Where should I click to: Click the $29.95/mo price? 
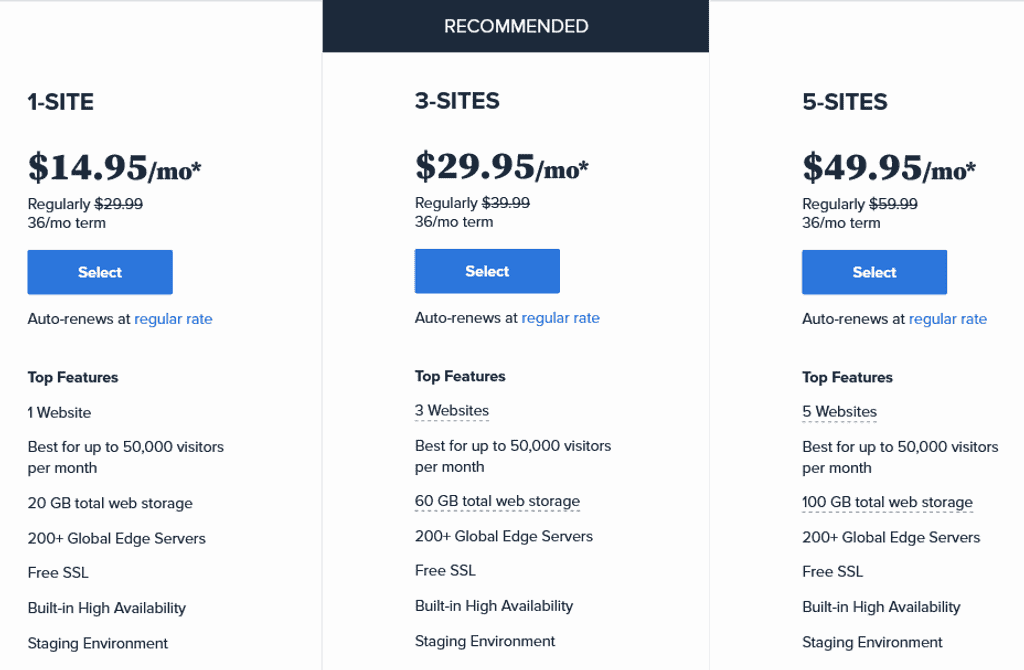pos(502,167)
